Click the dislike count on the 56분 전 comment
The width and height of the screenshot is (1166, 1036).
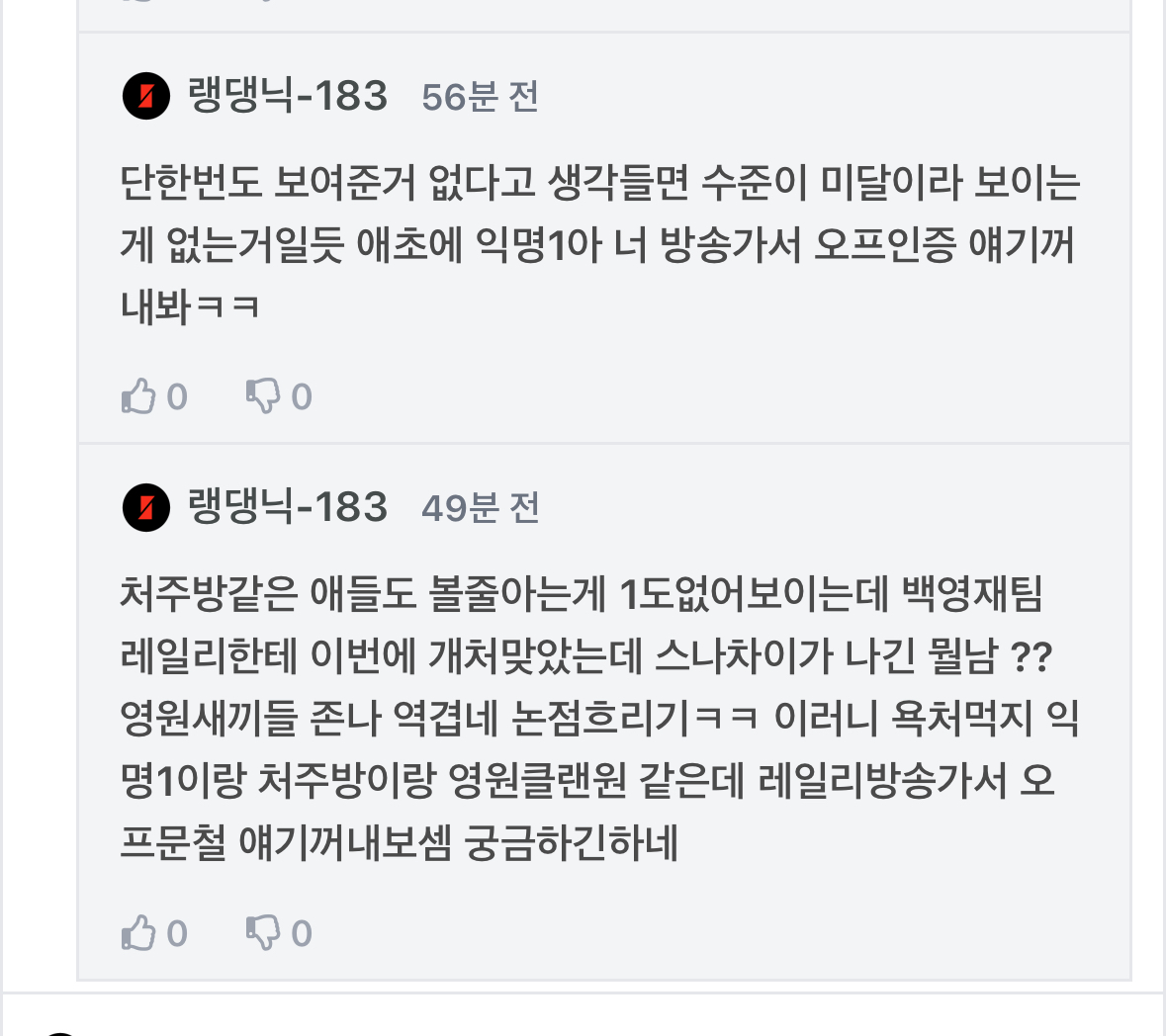coord(302,397)
